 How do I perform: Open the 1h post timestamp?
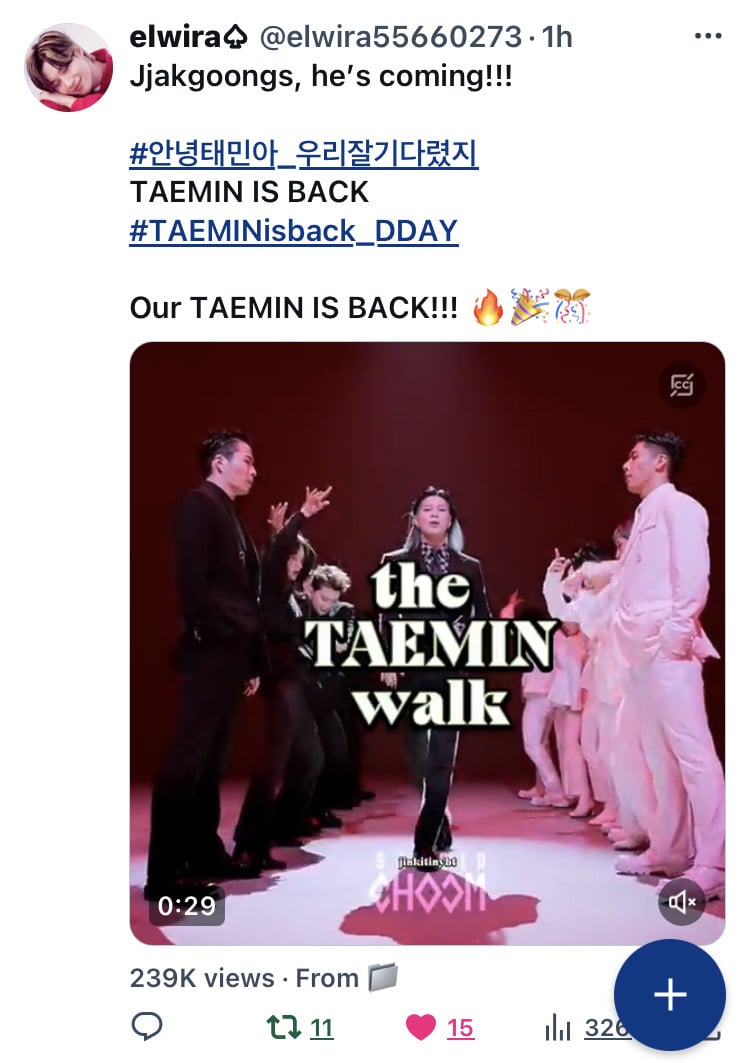coord(557,37)
